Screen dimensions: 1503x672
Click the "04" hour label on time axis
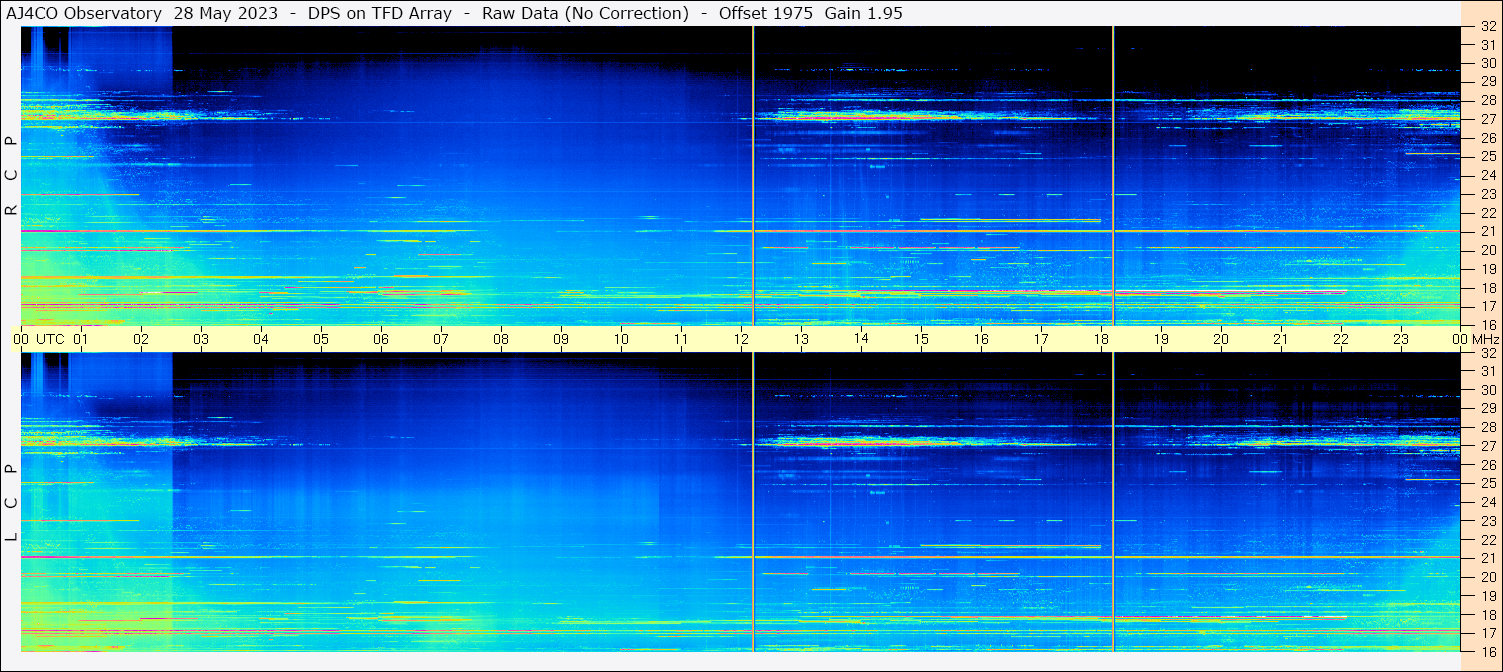261,339
